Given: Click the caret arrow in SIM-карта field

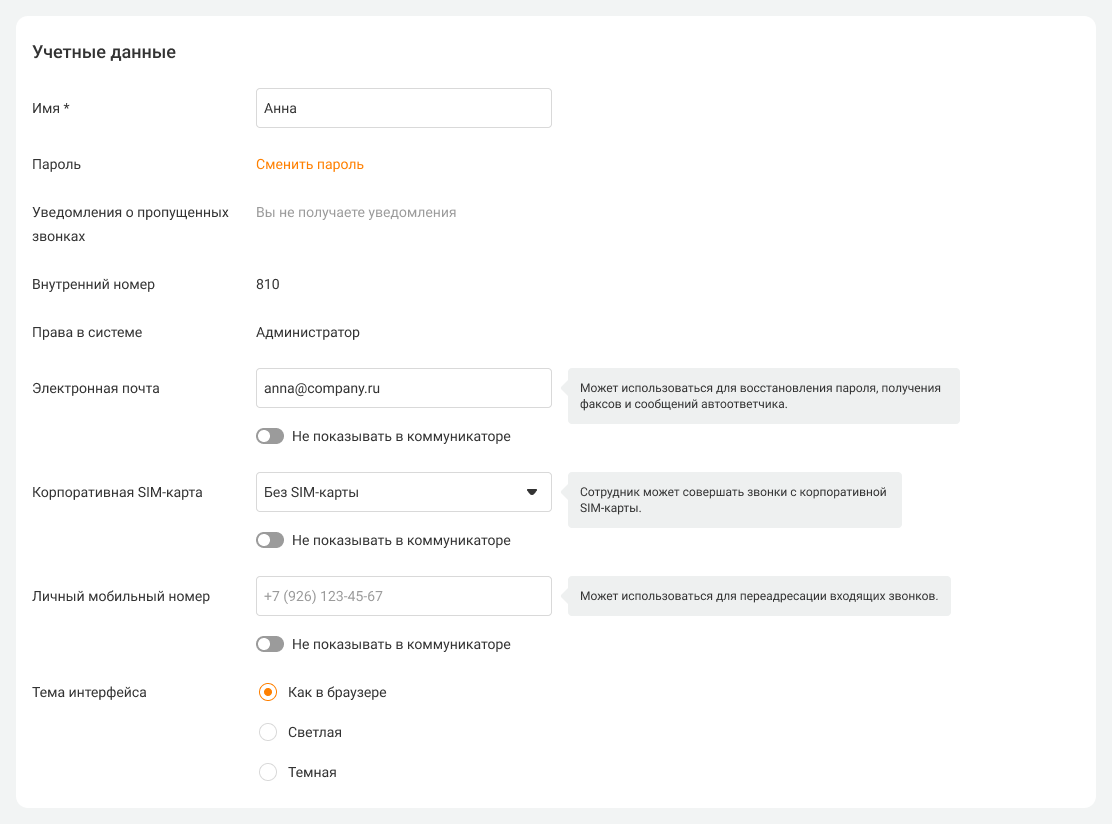Looking at the screenshot, I should tap(531, 492).
